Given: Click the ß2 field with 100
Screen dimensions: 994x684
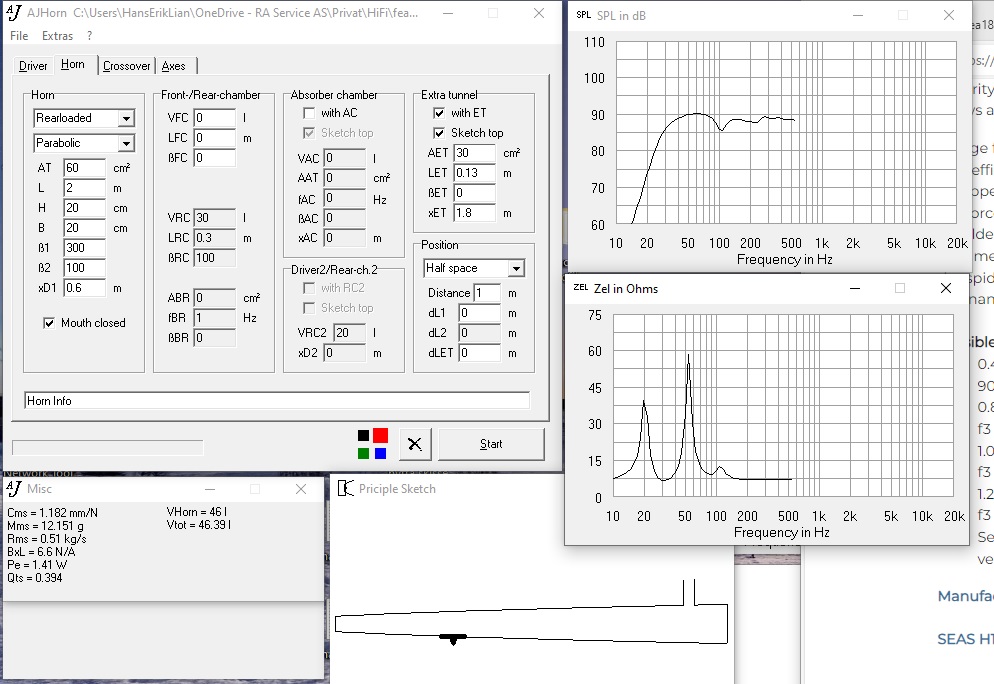Looking at the screenshot, I should pos(84,268).
